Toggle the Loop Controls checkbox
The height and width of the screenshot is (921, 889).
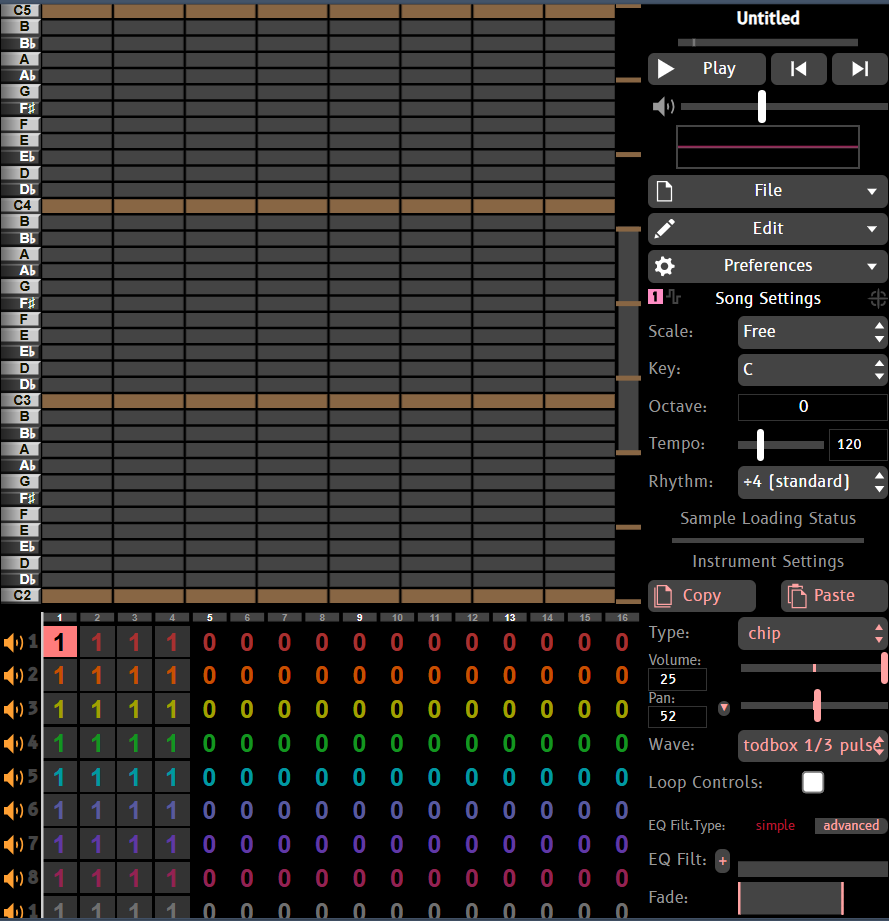pyautogui.click(x=813, y=782)
